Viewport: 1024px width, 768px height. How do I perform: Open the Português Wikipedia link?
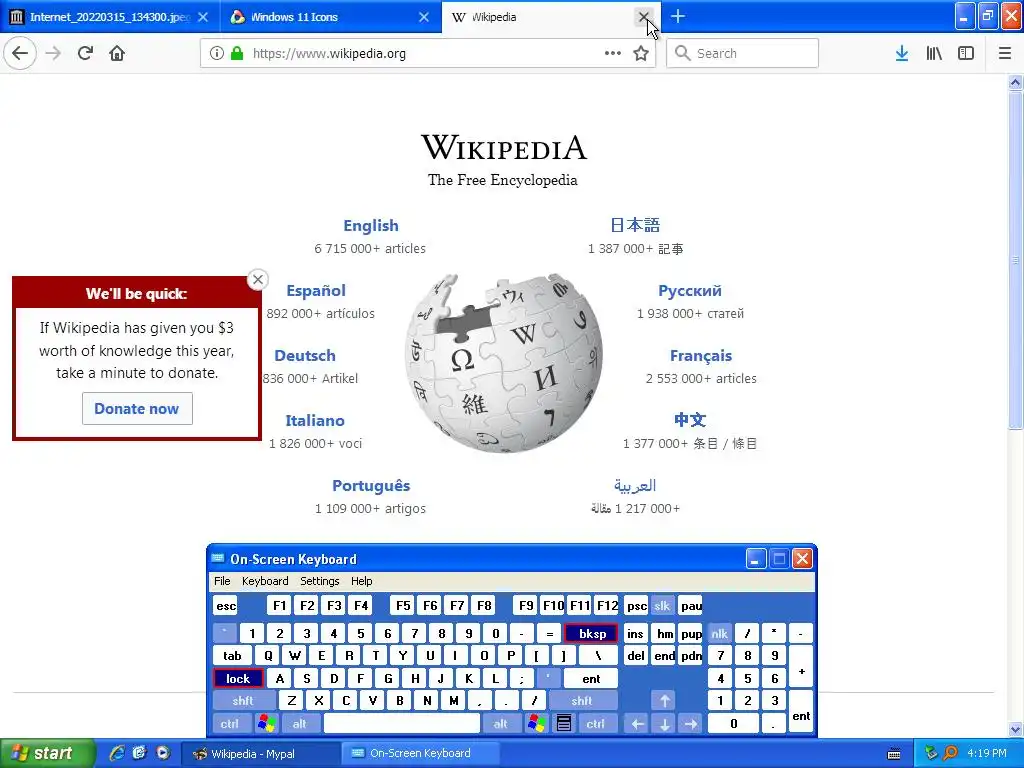[x=371, y=485]
